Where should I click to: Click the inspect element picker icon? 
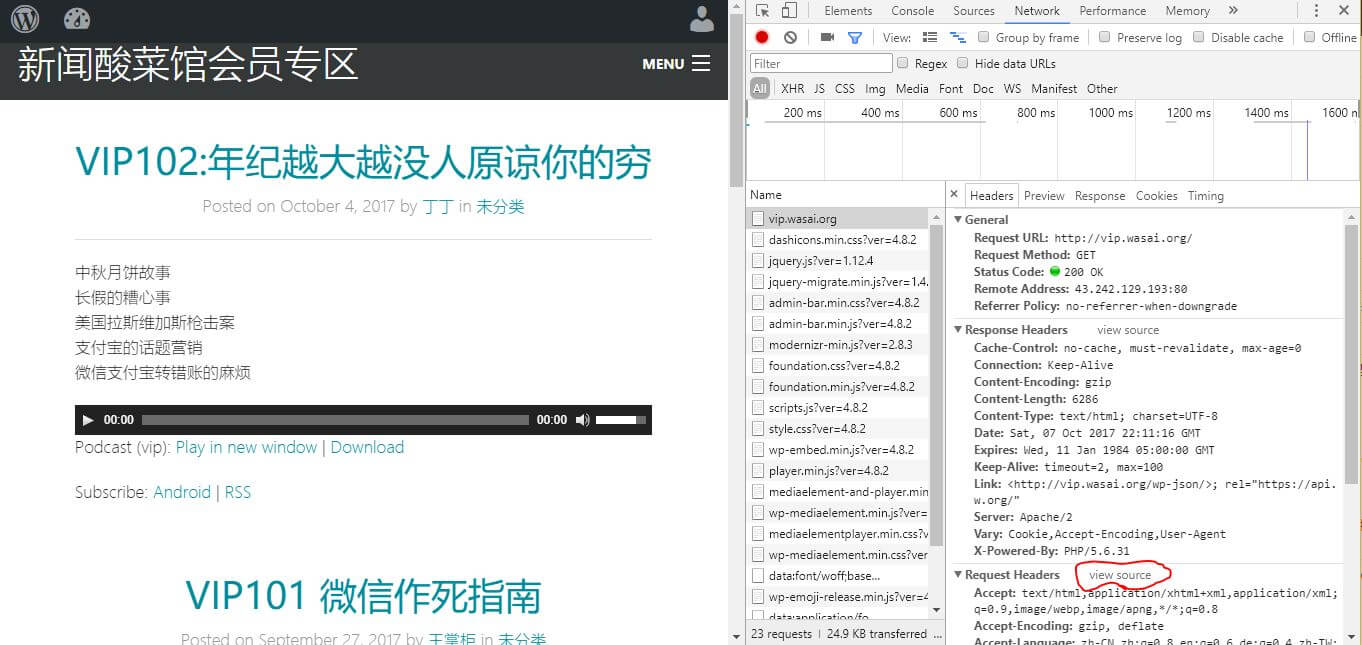coord(763,11)
